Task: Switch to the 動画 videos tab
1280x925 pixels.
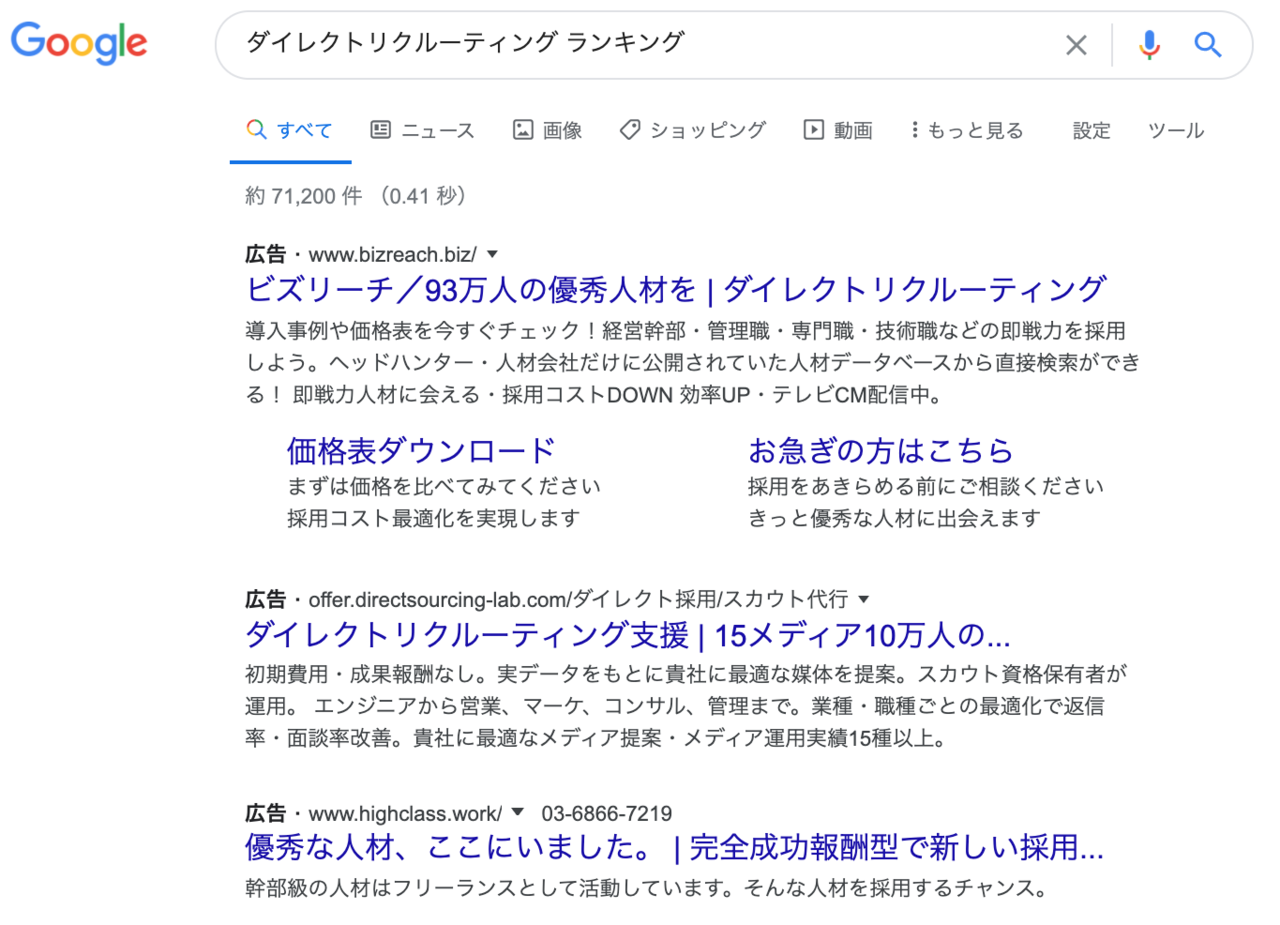Action: [838, 130]
